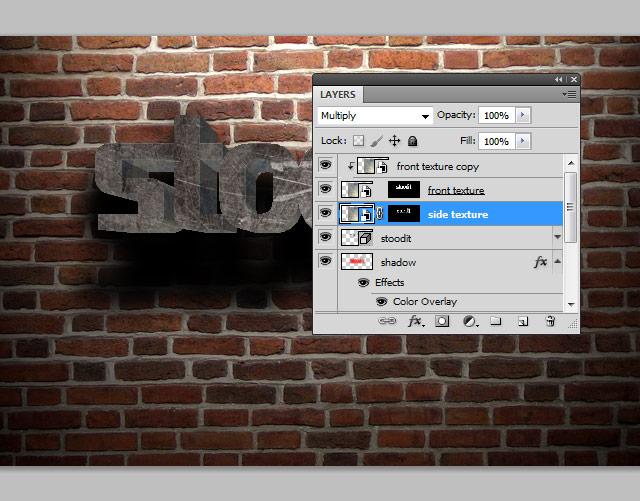Delete layer trash icon
Viewport: 640px width, 501px height.
coord(550,321)
